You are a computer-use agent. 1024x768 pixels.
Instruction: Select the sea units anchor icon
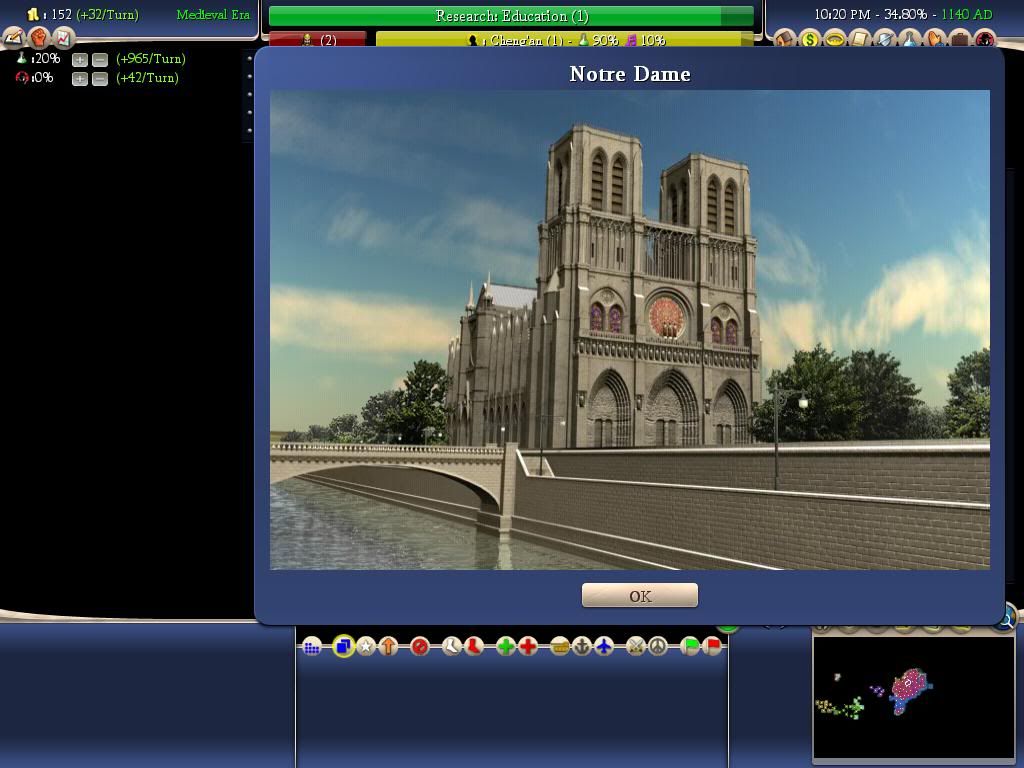(x=581, y=647)
